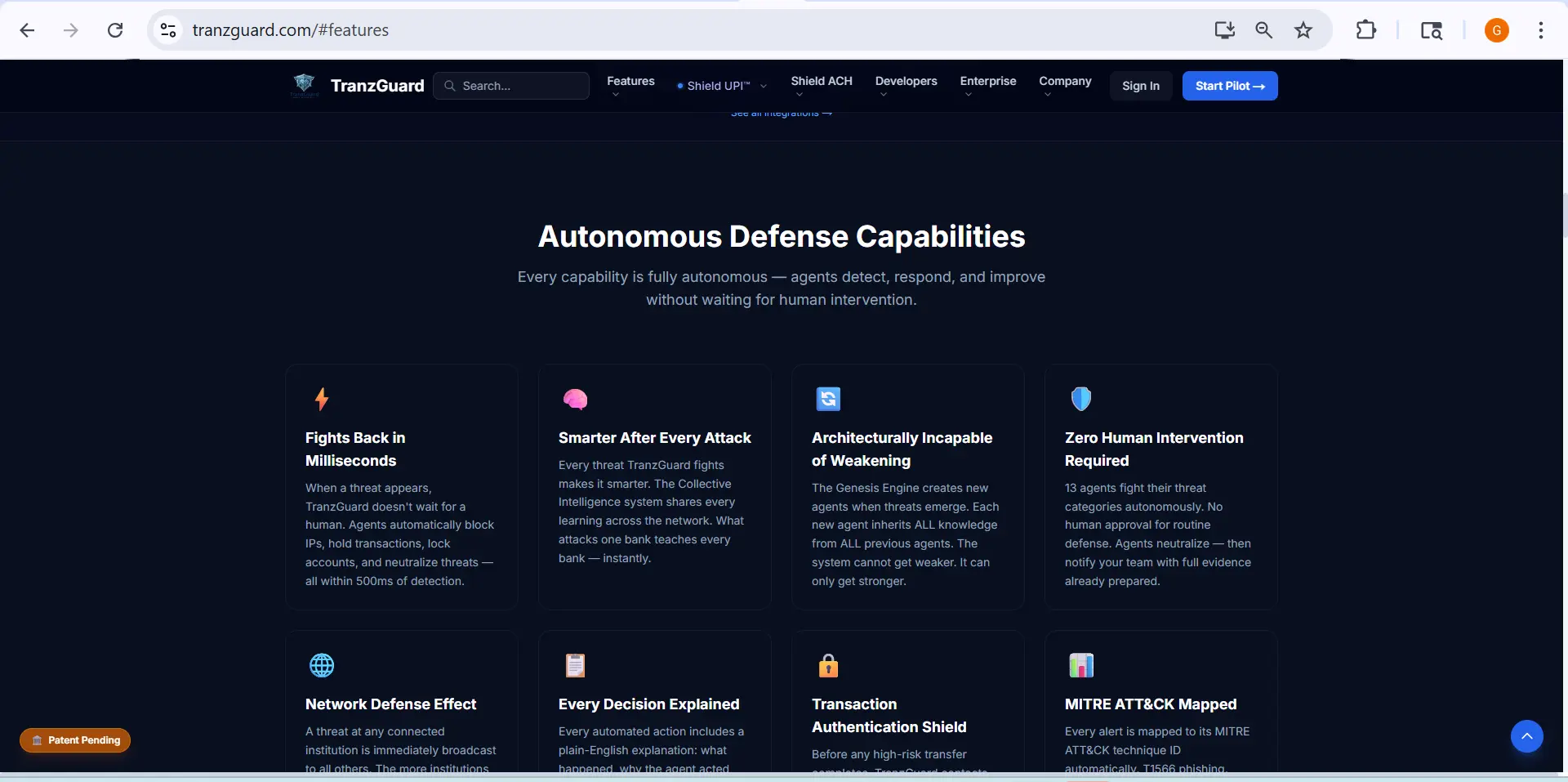Click the TranzGuard brand name
1568x782 pixels.
pos(377,86)
